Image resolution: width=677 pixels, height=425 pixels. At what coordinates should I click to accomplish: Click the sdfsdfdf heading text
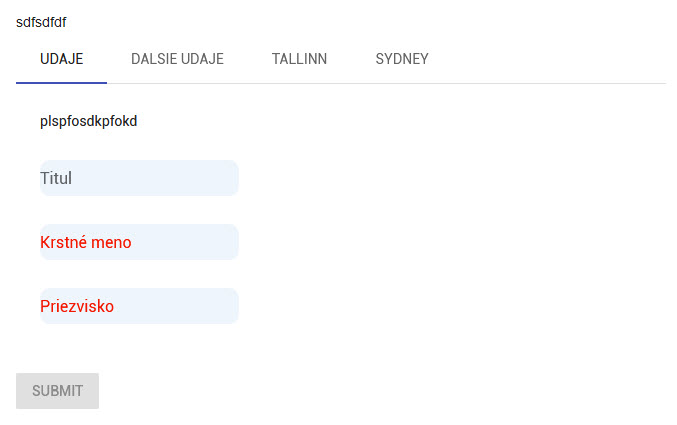[x=41, y=22]
